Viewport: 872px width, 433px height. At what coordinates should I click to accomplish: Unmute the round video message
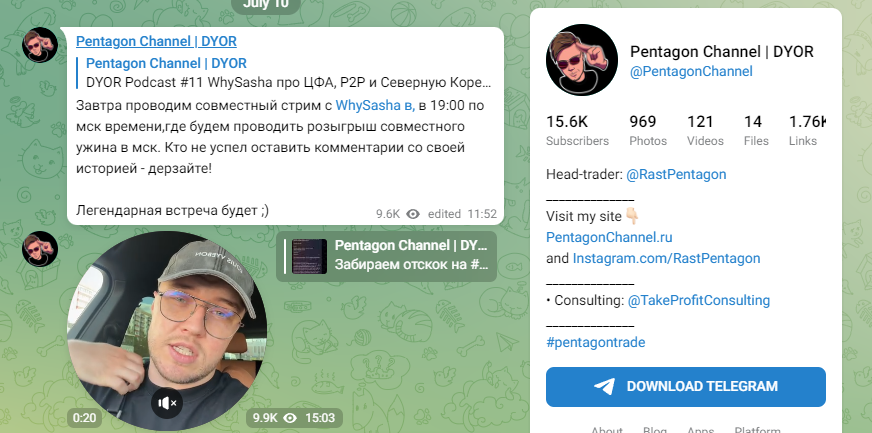(x=167, y=403)
